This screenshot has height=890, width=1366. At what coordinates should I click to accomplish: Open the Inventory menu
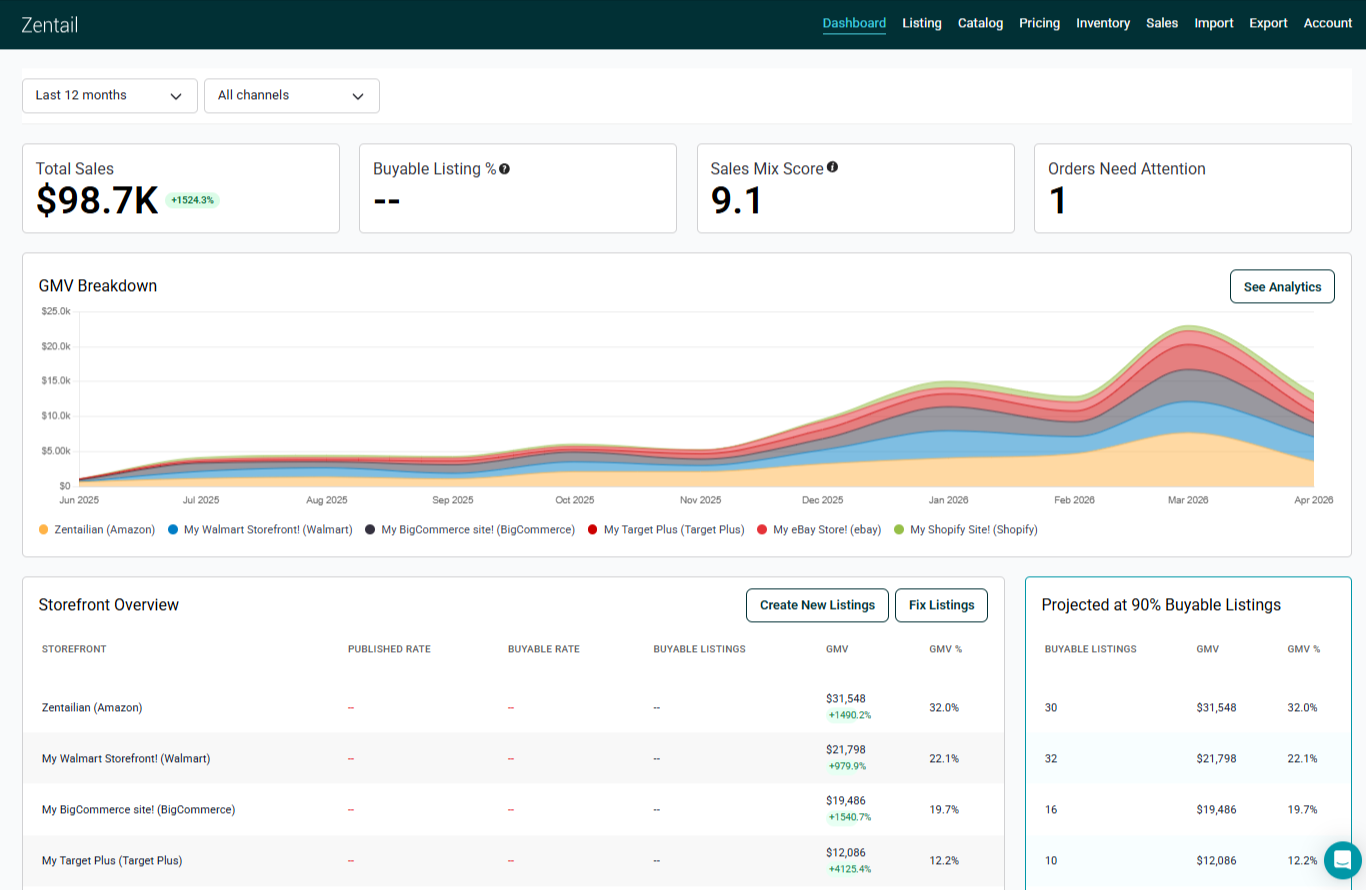(x=1103, y=23)
